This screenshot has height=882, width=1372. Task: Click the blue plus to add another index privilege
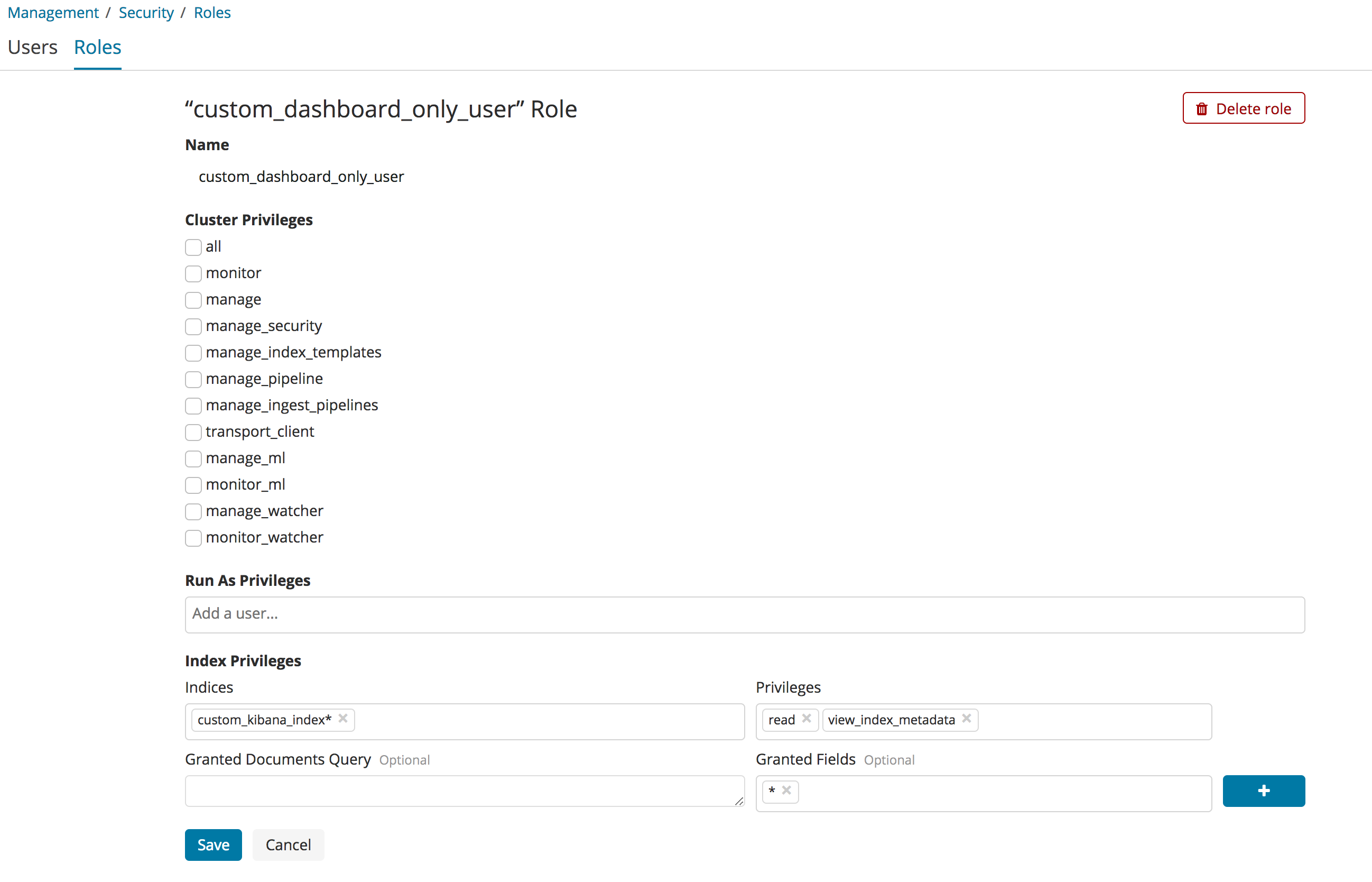[1264, 791]
